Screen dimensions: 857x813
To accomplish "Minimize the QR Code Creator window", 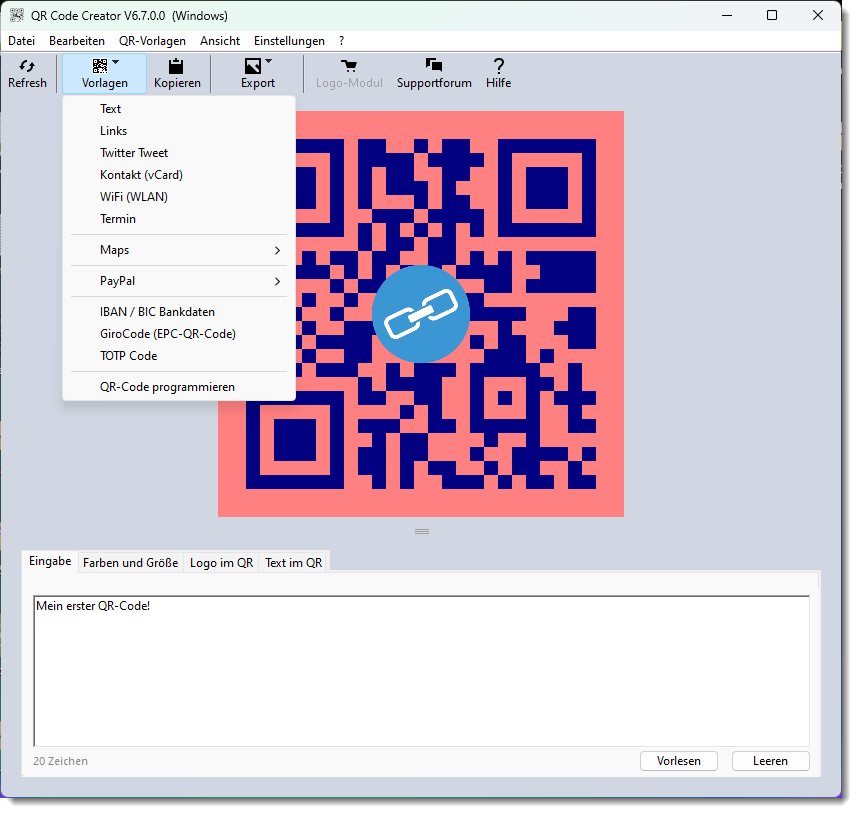I will pos(727,15).
